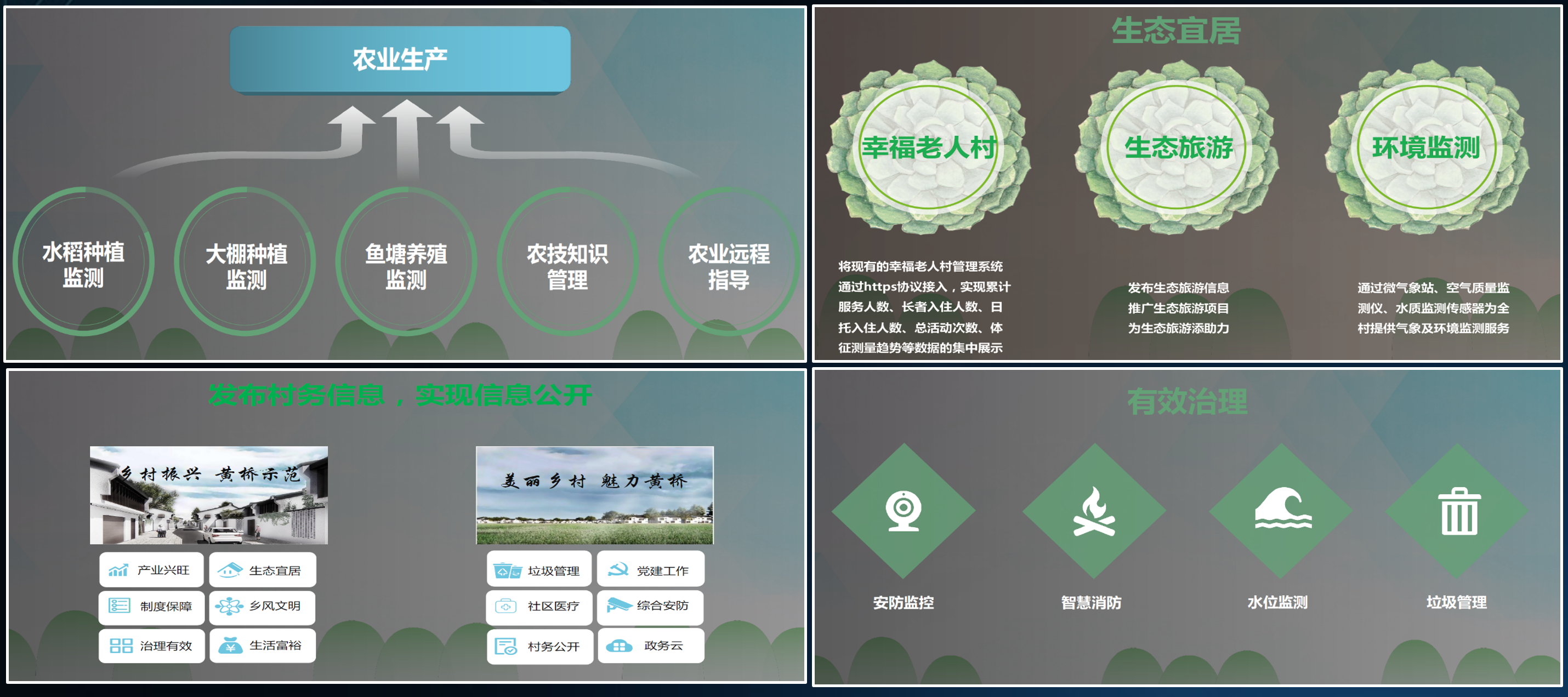Open the trash can garbage management icon
1568x697 pixels.
[1458, 511]
